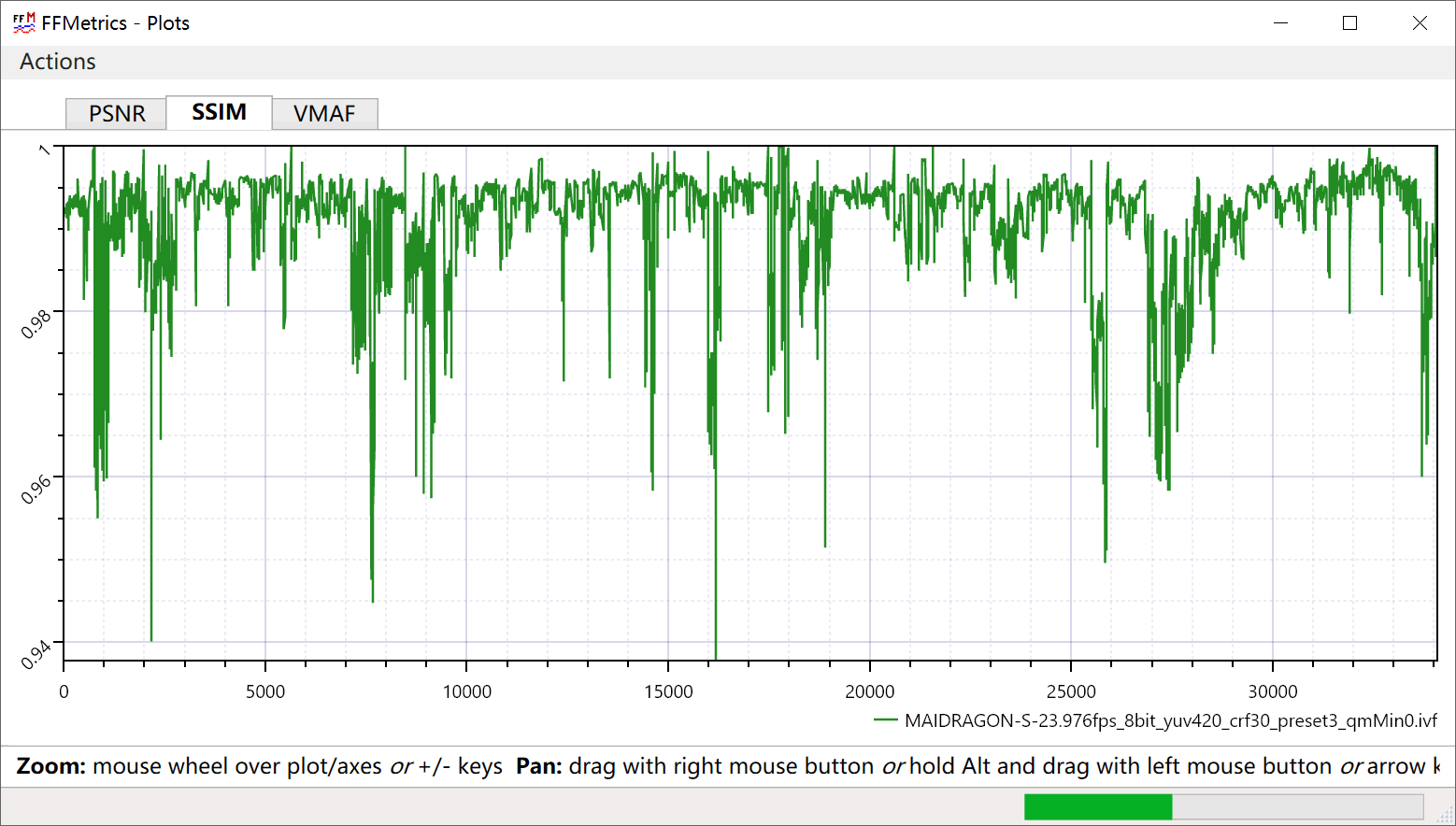
Task: Close the FFMetrics Plots window
Action: (x=1420, y=23)
